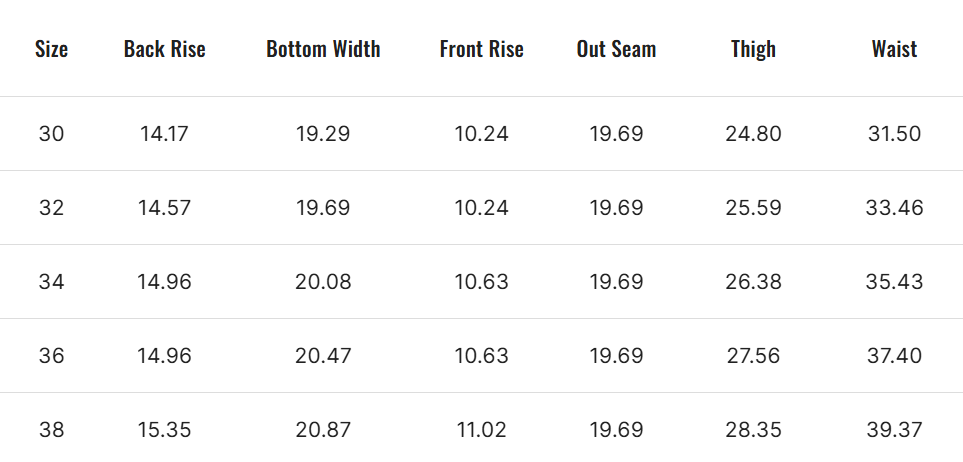Image resolution: width=963 pixels, height=462 pixels.
Task: Click the size 34 row label
Action: click(x=51, y=282)
